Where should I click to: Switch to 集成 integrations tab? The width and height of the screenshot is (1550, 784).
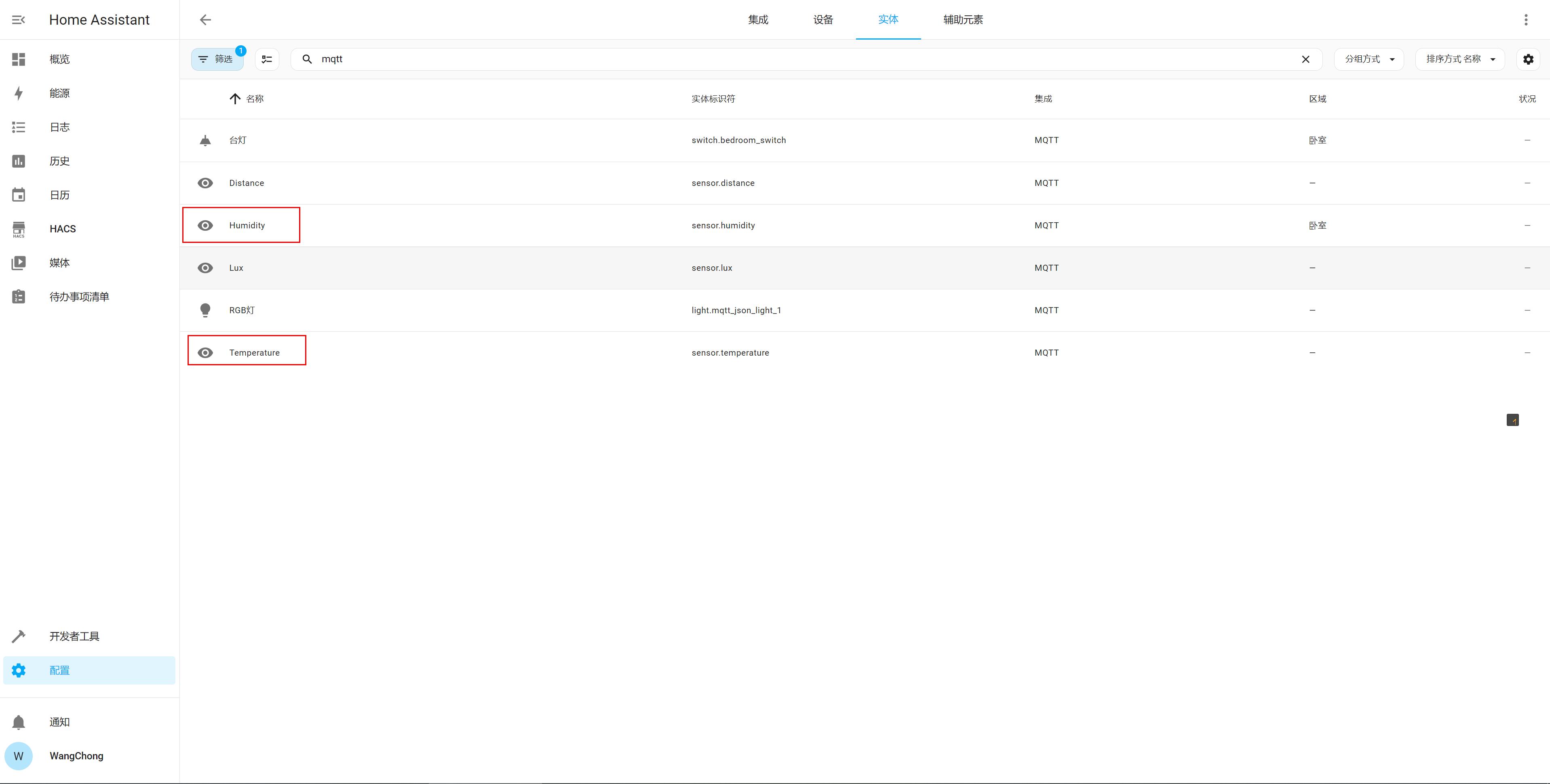pyautogui.click(x=759, y=20)
